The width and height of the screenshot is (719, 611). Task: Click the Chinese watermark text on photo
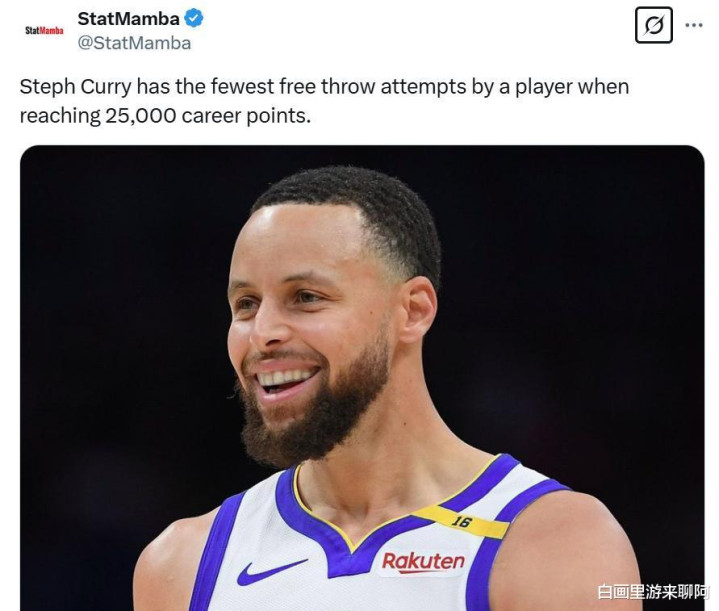click(x=654, y=592)
